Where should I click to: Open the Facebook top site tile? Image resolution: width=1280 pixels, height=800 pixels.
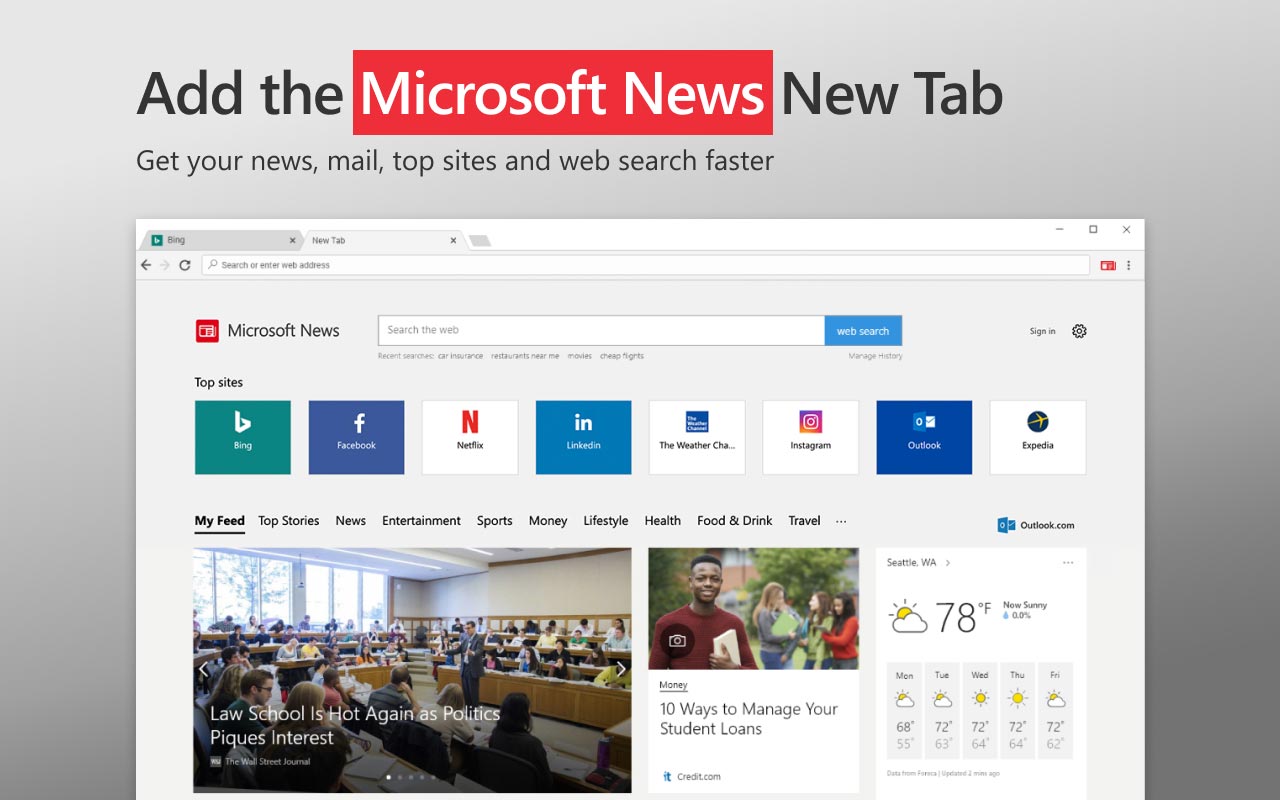pyautogui.click(x=356, y=437)
